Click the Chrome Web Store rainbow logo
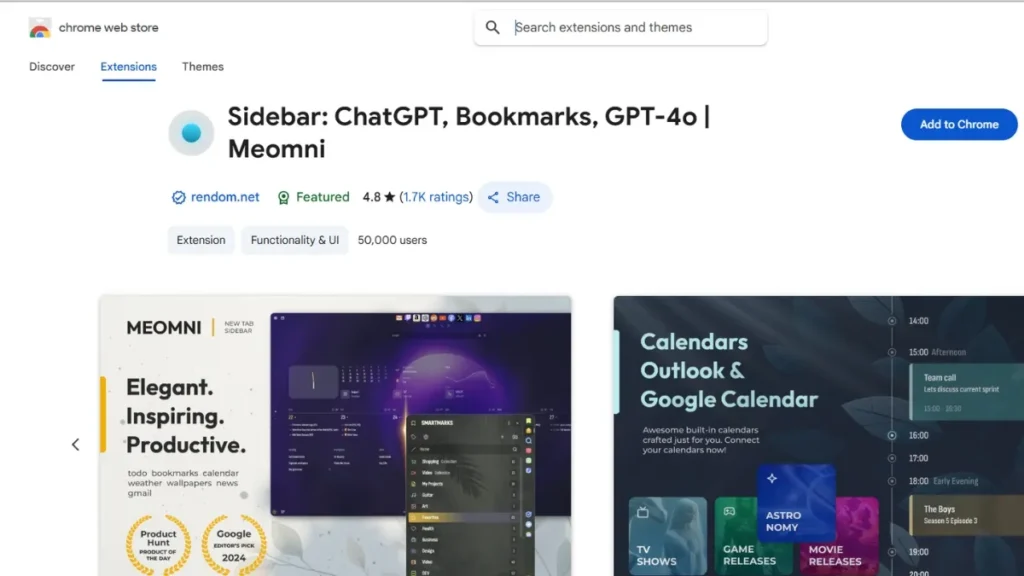The image size is (1024, 576). pyautogui.click(x=40, y=28)
